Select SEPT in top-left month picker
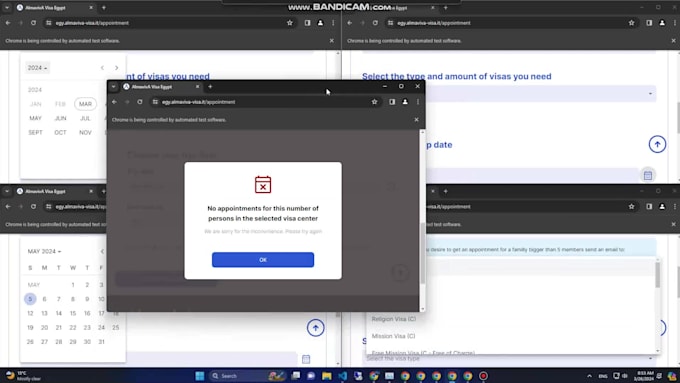 pos(36,133)
